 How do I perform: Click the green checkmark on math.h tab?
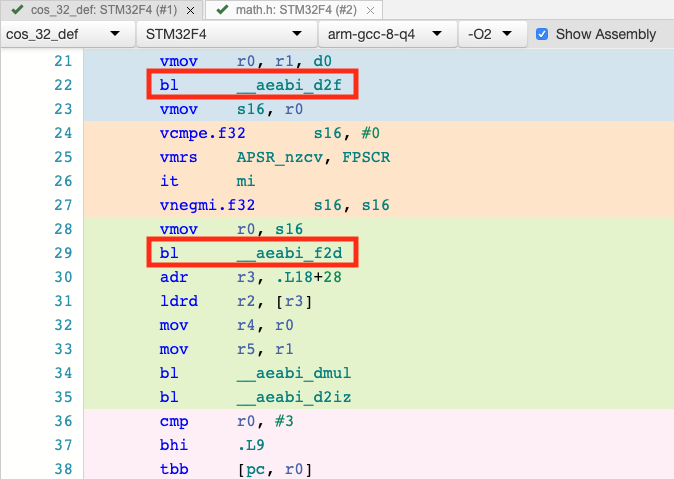click(x=222, y=9)
